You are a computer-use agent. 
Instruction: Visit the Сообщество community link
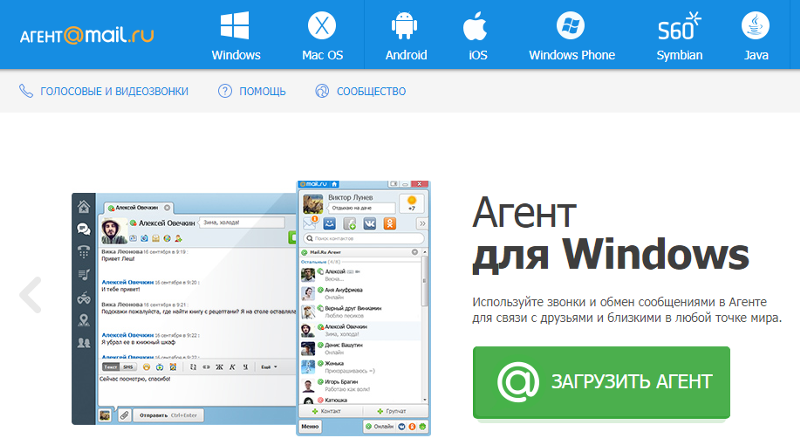point(361,91)
